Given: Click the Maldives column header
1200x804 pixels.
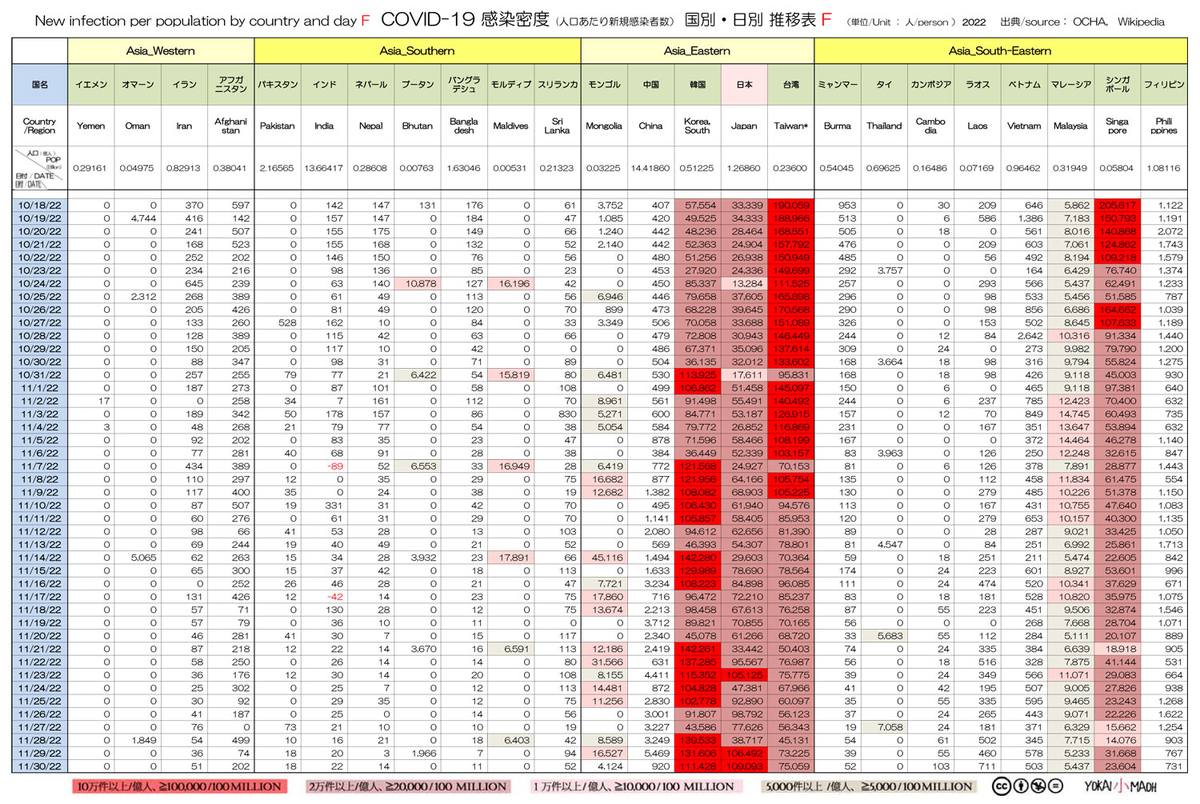Looking at the screenshot, I should pos(511,127).
